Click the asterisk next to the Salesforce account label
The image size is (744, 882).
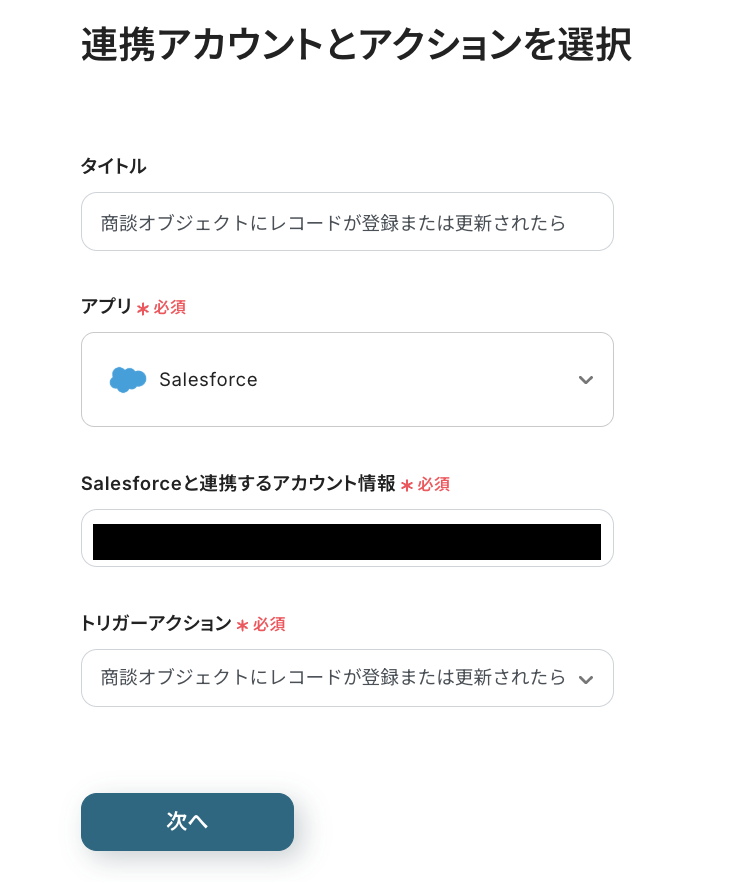click(407, 485)
